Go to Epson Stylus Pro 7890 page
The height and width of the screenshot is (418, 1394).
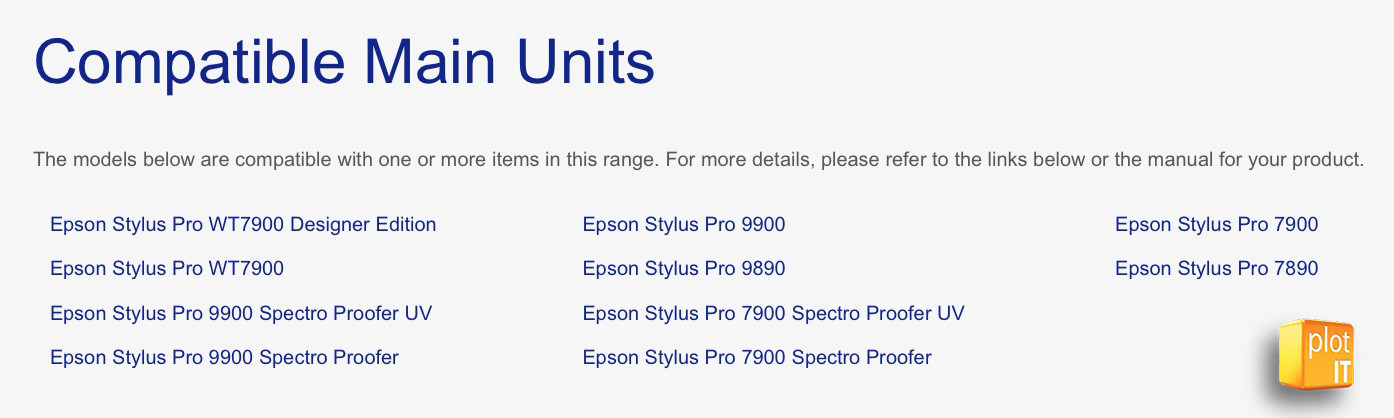tap(1217, 268)
